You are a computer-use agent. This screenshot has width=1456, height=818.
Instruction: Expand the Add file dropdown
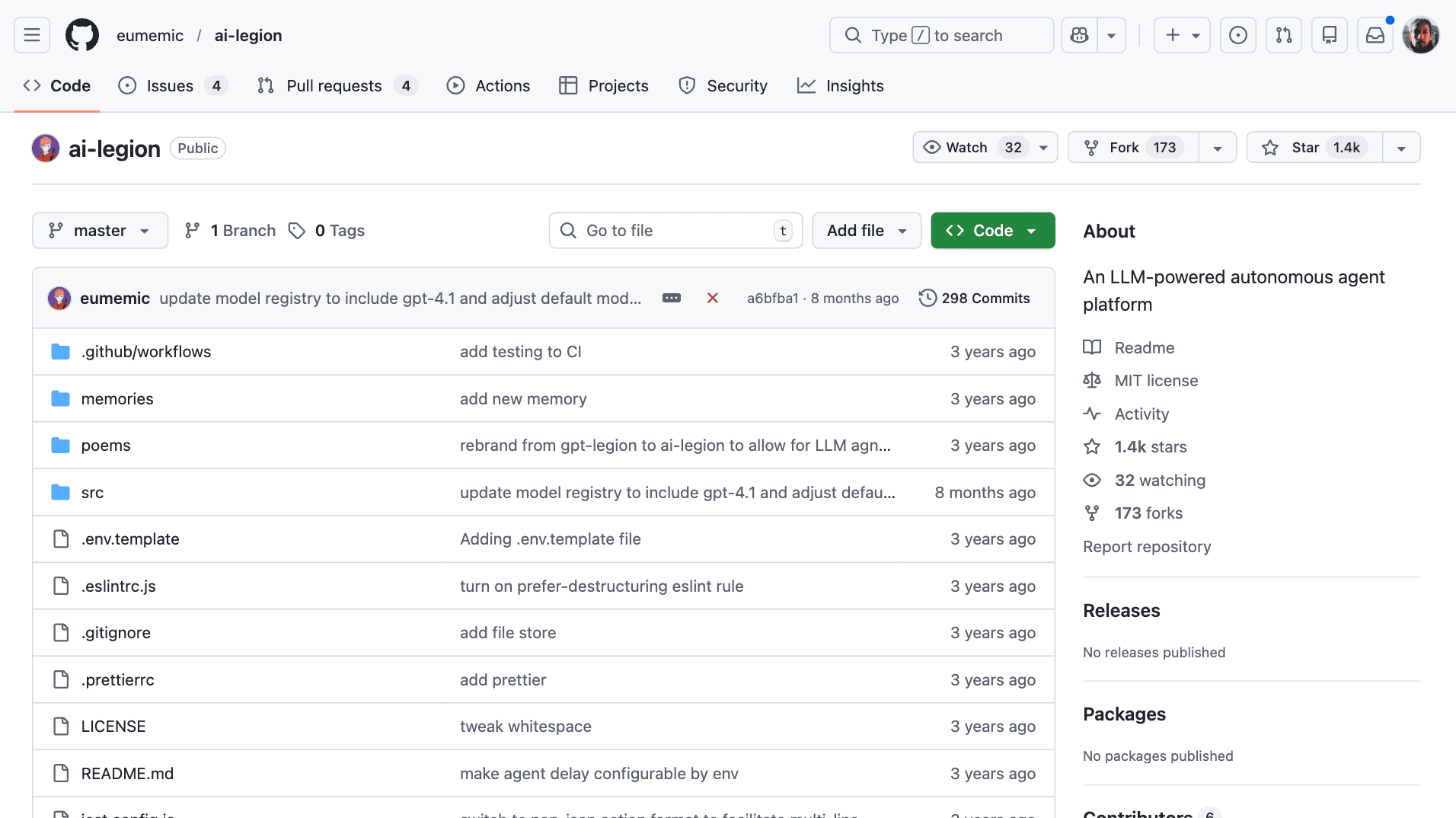pos(866,230)
